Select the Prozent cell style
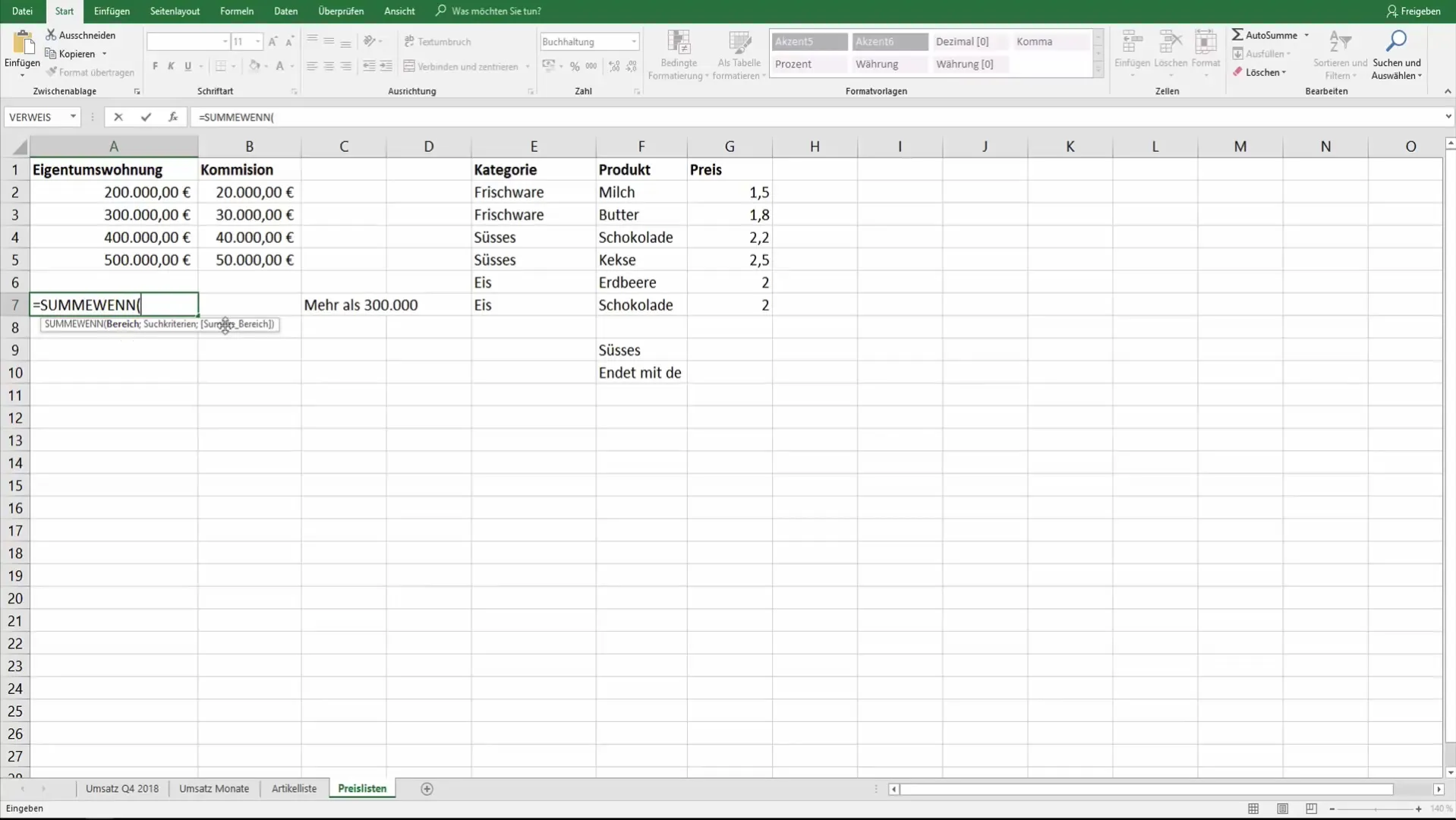 [809, 65]
